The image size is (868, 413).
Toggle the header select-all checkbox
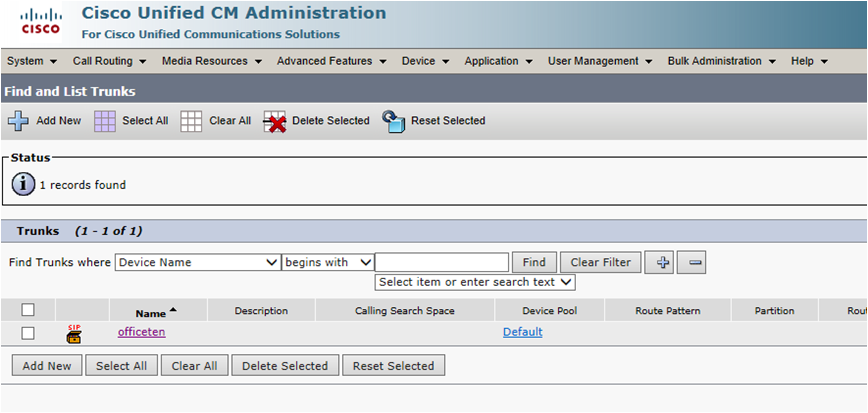point(28,310)
